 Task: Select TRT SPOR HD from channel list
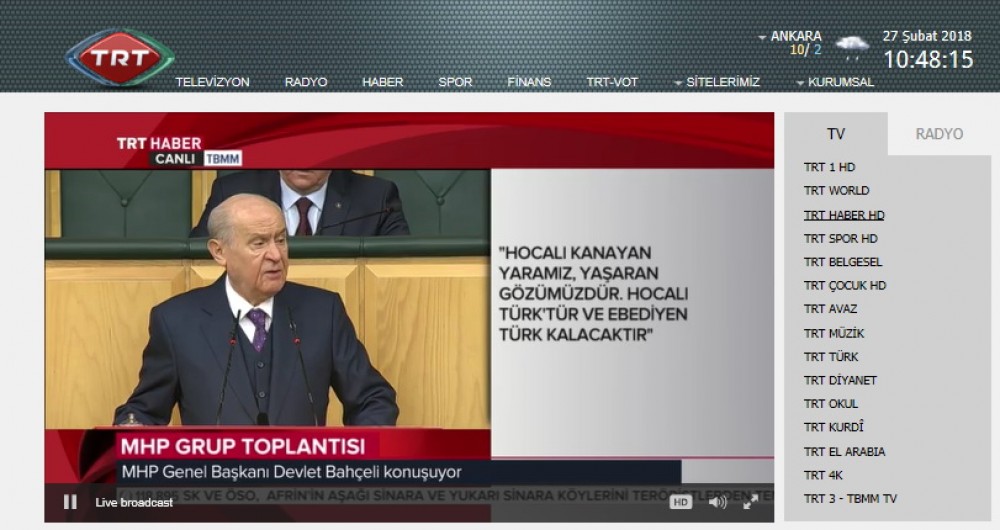point(840,239)
